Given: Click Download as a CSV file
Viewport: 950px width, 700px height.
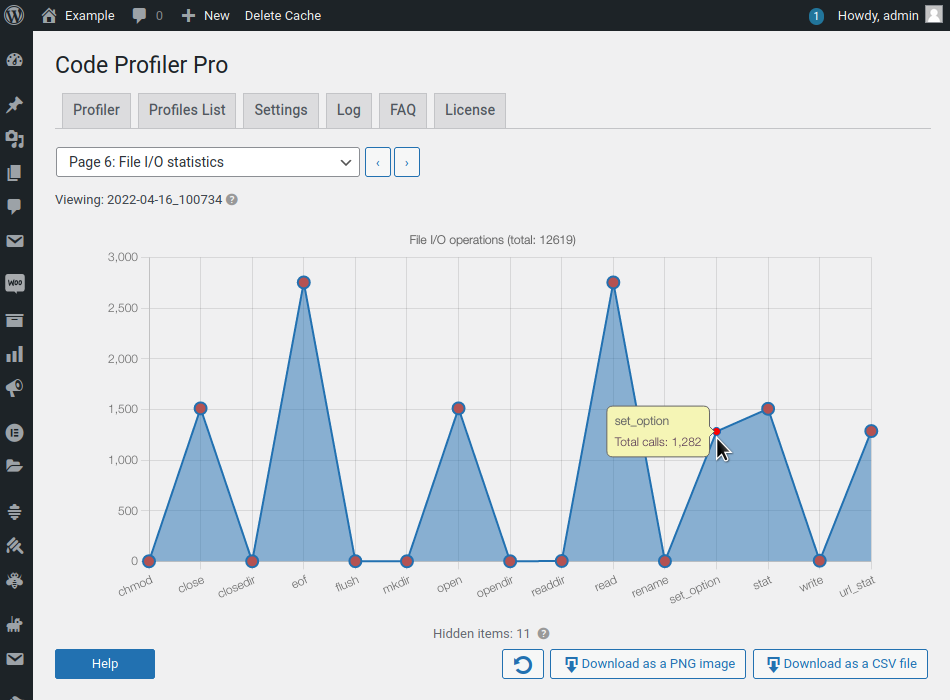Looking at the screenshot, I should coord(840,664).
